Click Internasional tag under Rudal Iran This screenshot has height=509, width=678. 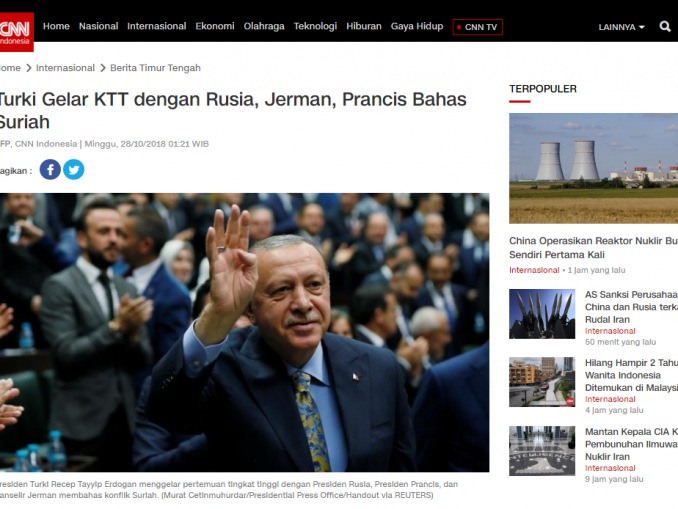(x=610, y=331)
